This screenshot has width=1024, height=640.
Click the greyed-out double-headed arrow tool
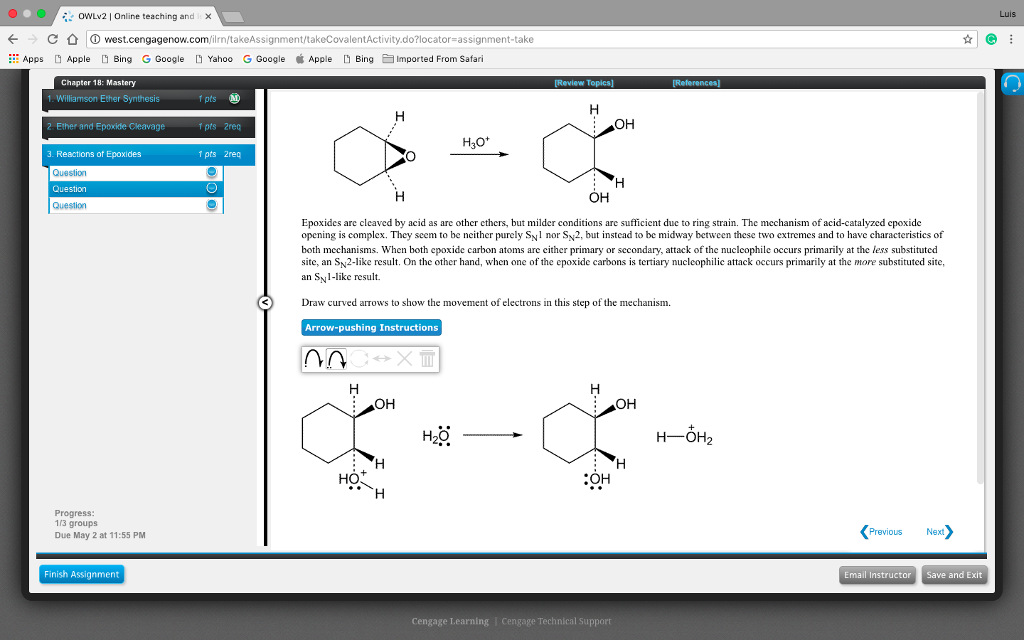click(382, 359)
